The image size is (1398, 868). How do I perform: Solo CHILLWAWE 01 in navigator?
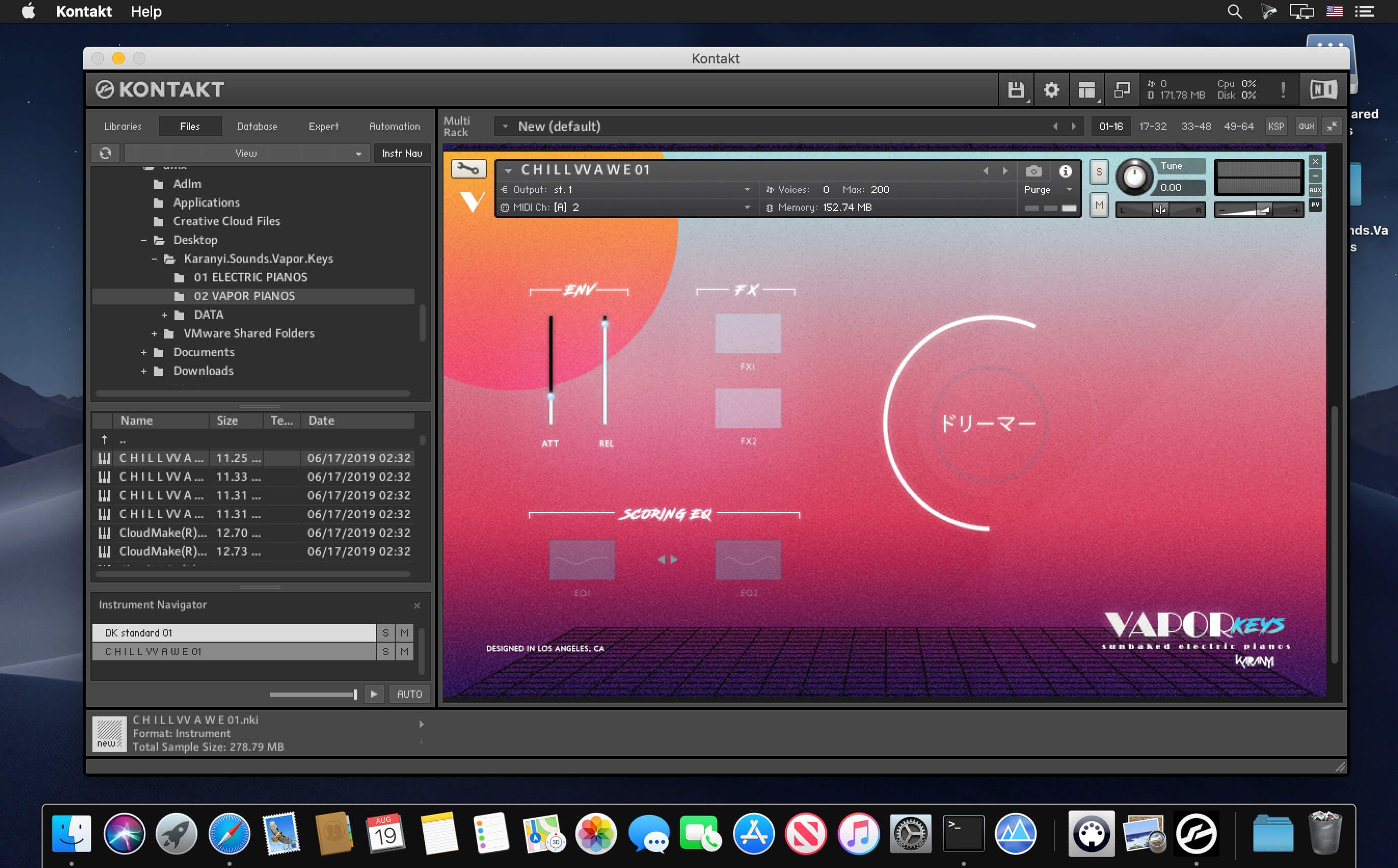[x=386, y=652]
